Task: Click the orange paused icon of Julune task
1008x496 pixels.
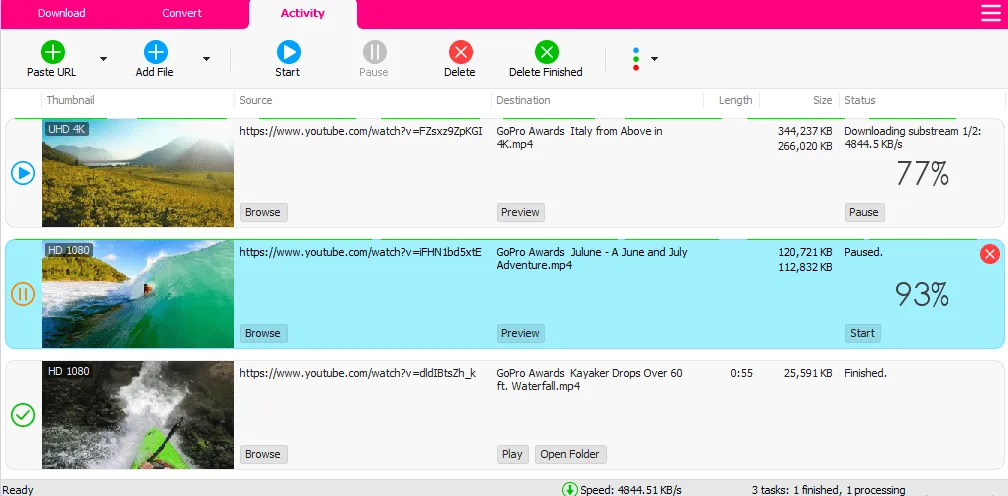Action: coord(23,294)
